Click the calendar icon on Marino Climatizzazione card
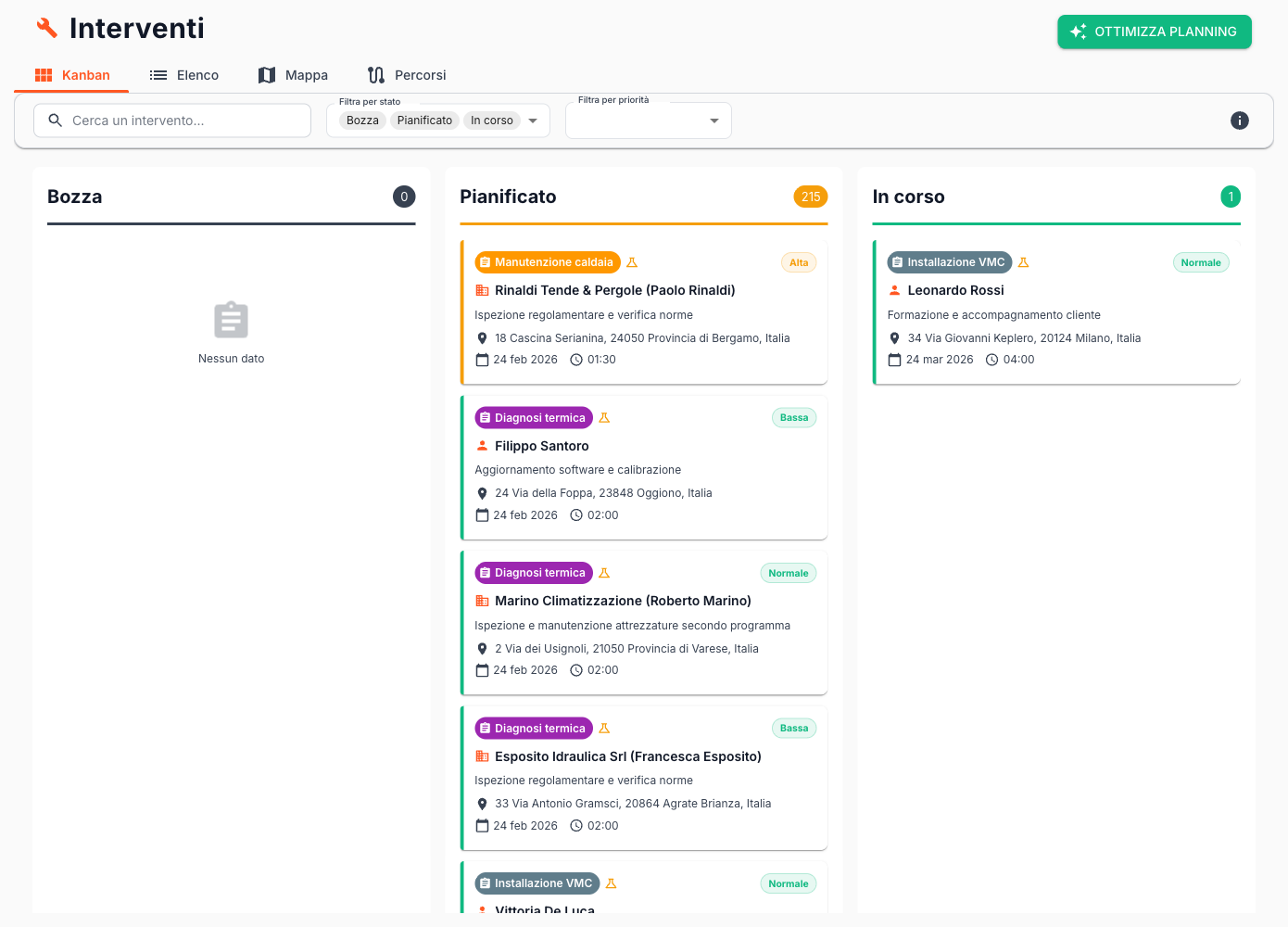 (482, 670)
